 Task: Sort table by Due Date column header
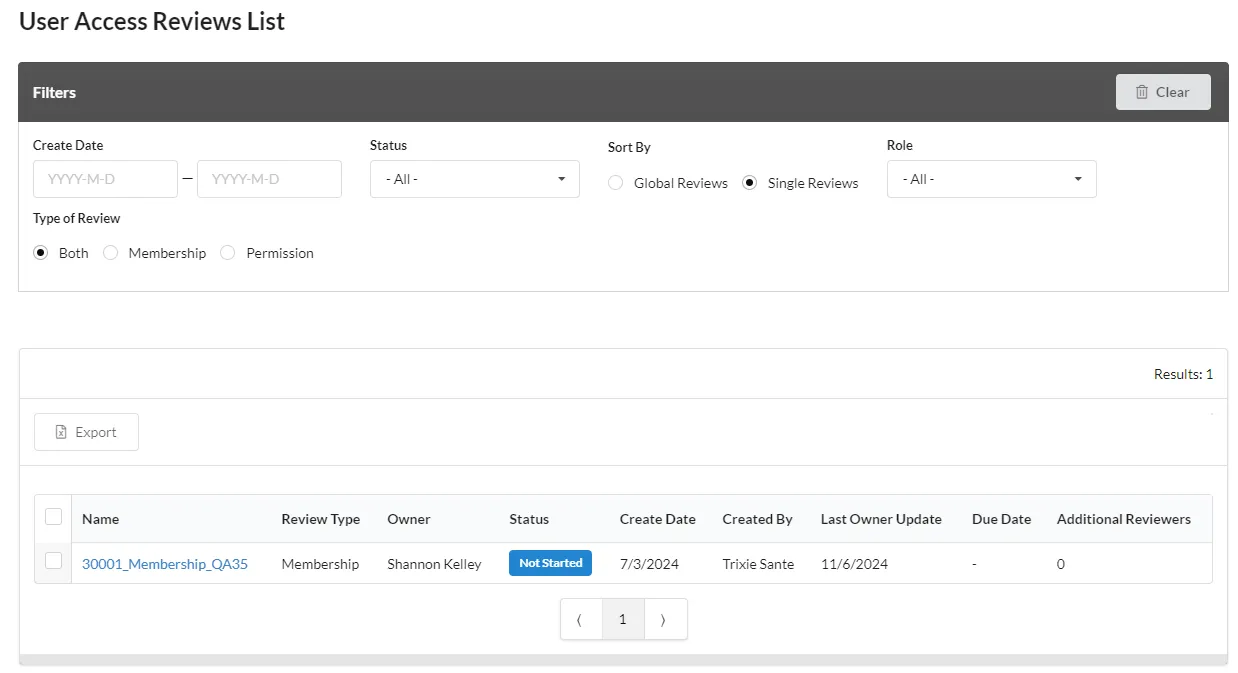coord(1001,519)
